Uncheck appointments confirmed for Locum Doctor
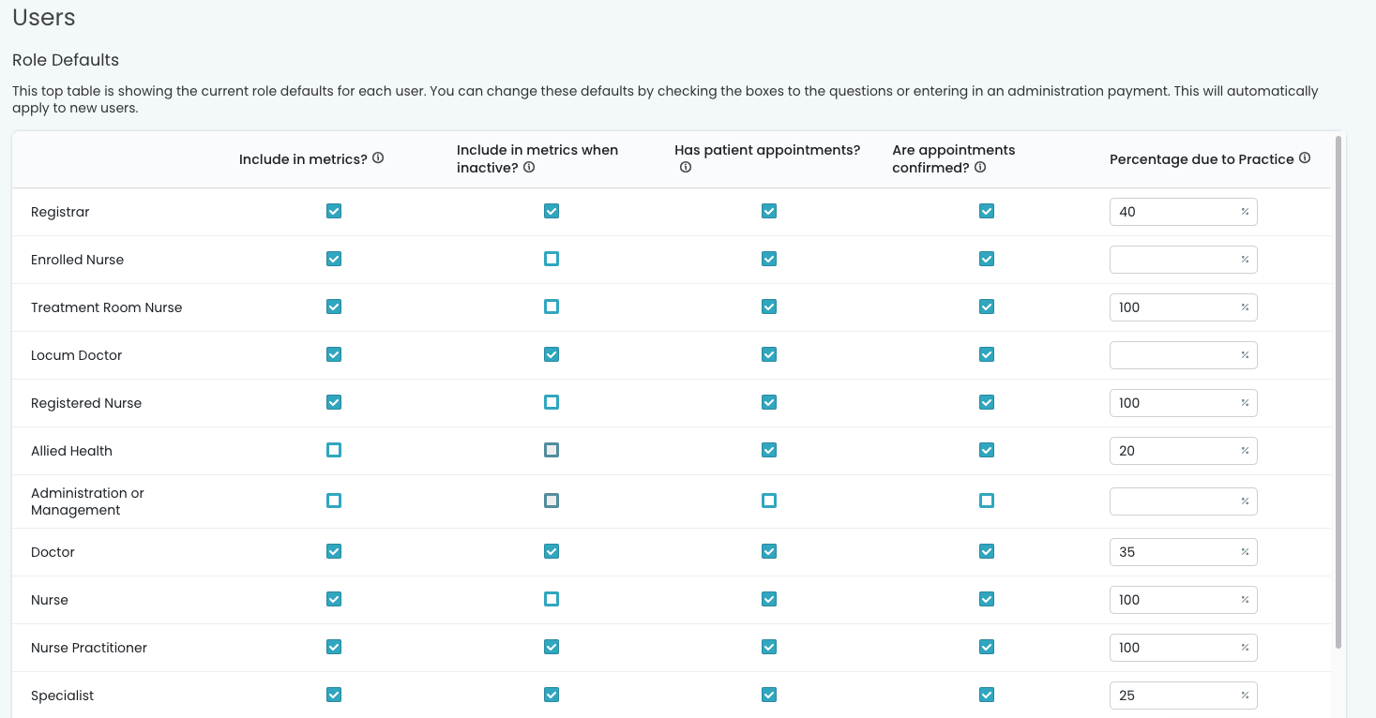 point(986,355)
